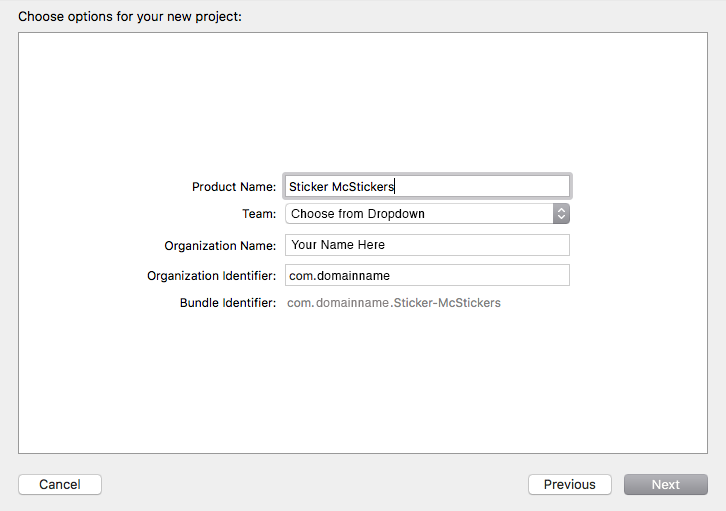726x511 pixels.
Task: Click the word 'Sticker' in Product Name field
Action: point(308,187)
